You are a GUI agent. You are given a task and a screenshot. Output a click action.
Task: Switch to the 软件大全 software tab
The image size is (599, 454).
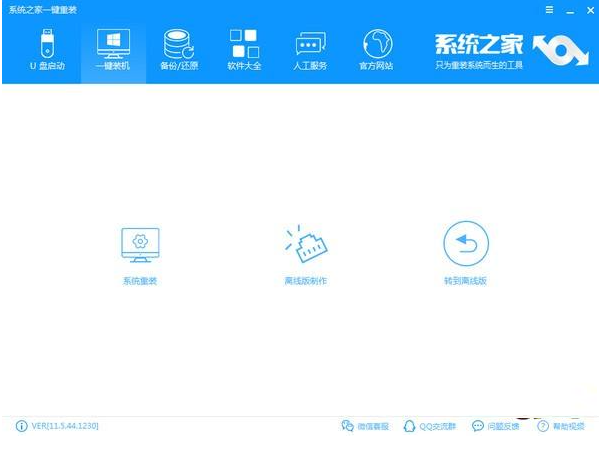pyautogui.click(x=244, y=50)
